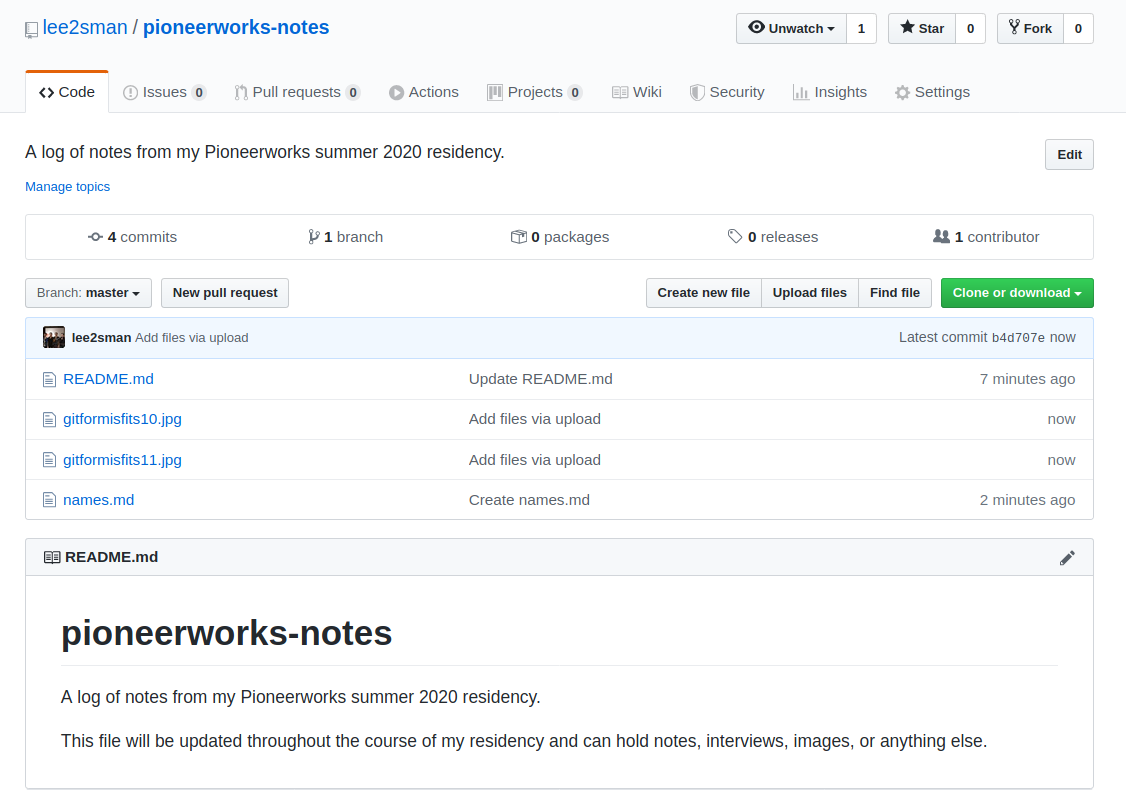Open the names.md file
Image resolution: width=1126 pixels, height=812 pixels.
[98, 500]
